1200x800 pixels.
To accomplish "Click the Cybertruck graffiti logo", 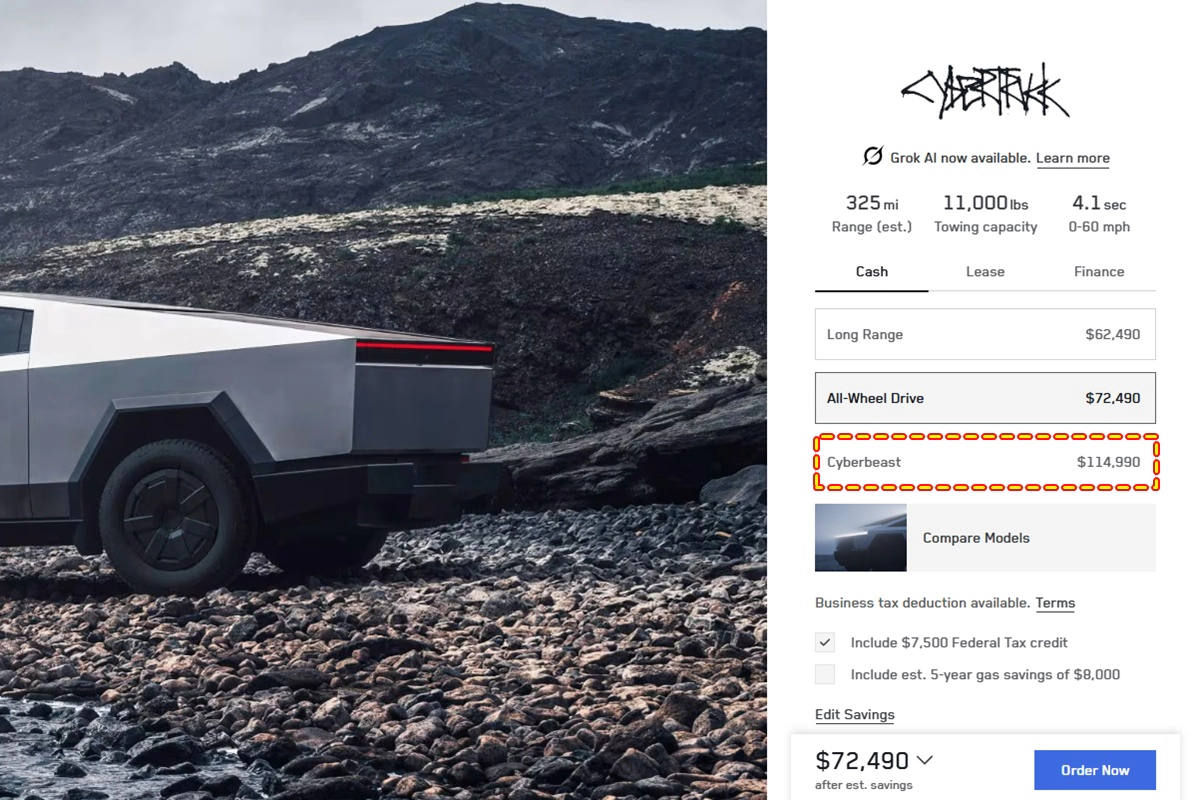I will tap(985, 93).
